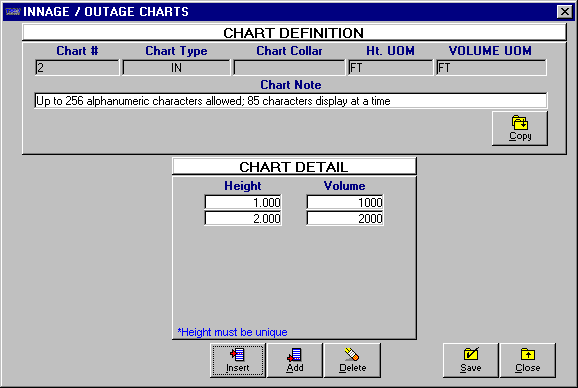Select the Height cell showing 1.000

click(x=243, y=202)
